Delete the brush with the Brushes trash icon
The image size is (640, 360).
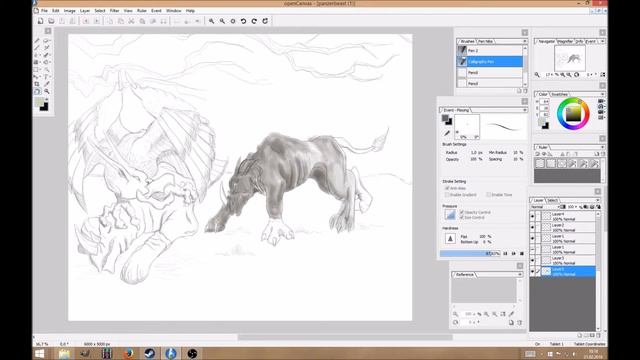coord(525,91)
